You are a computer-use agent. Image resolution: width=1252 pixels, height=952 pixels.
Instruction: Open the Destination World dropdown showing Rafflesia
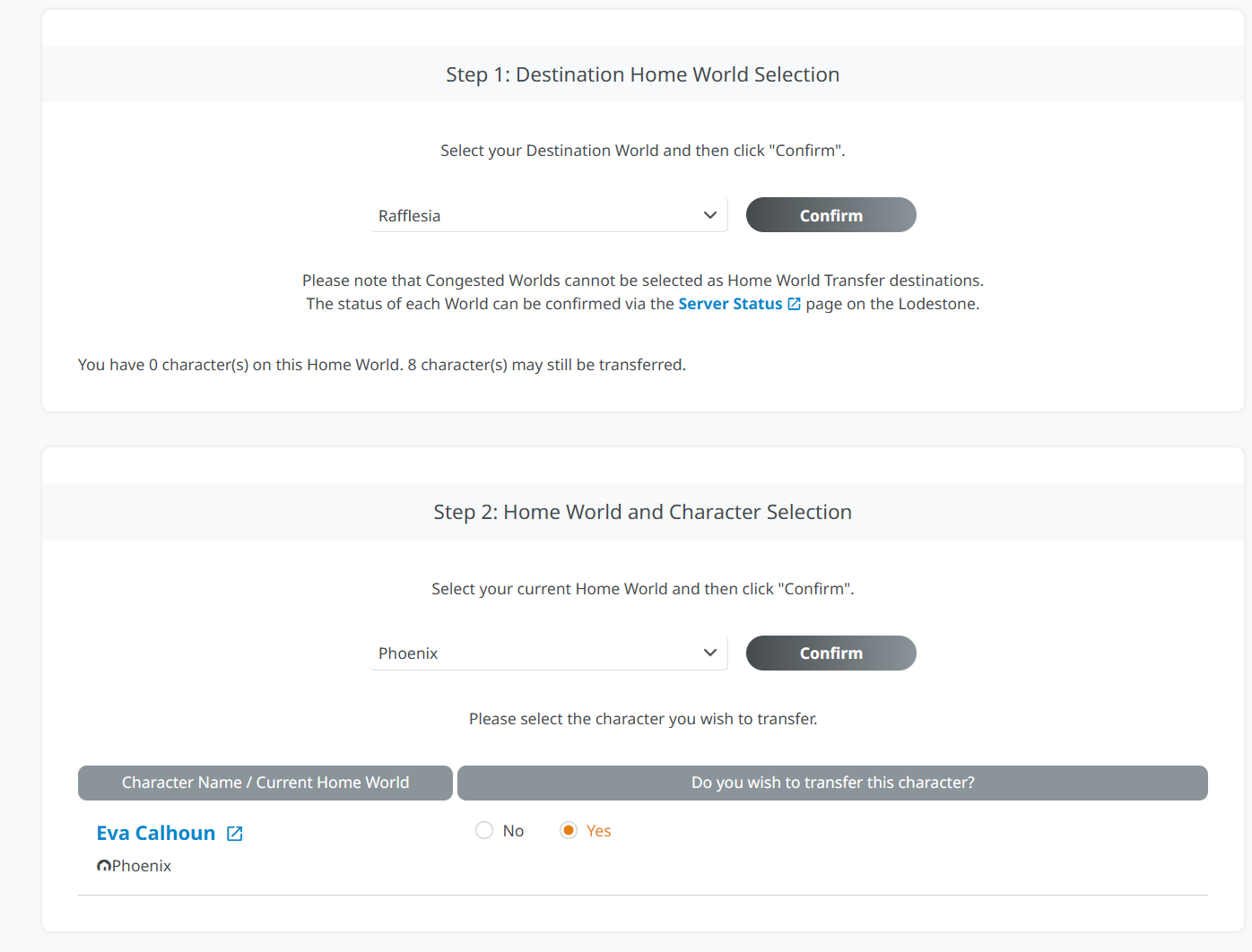pyautogui.click(x=538, y=215)
